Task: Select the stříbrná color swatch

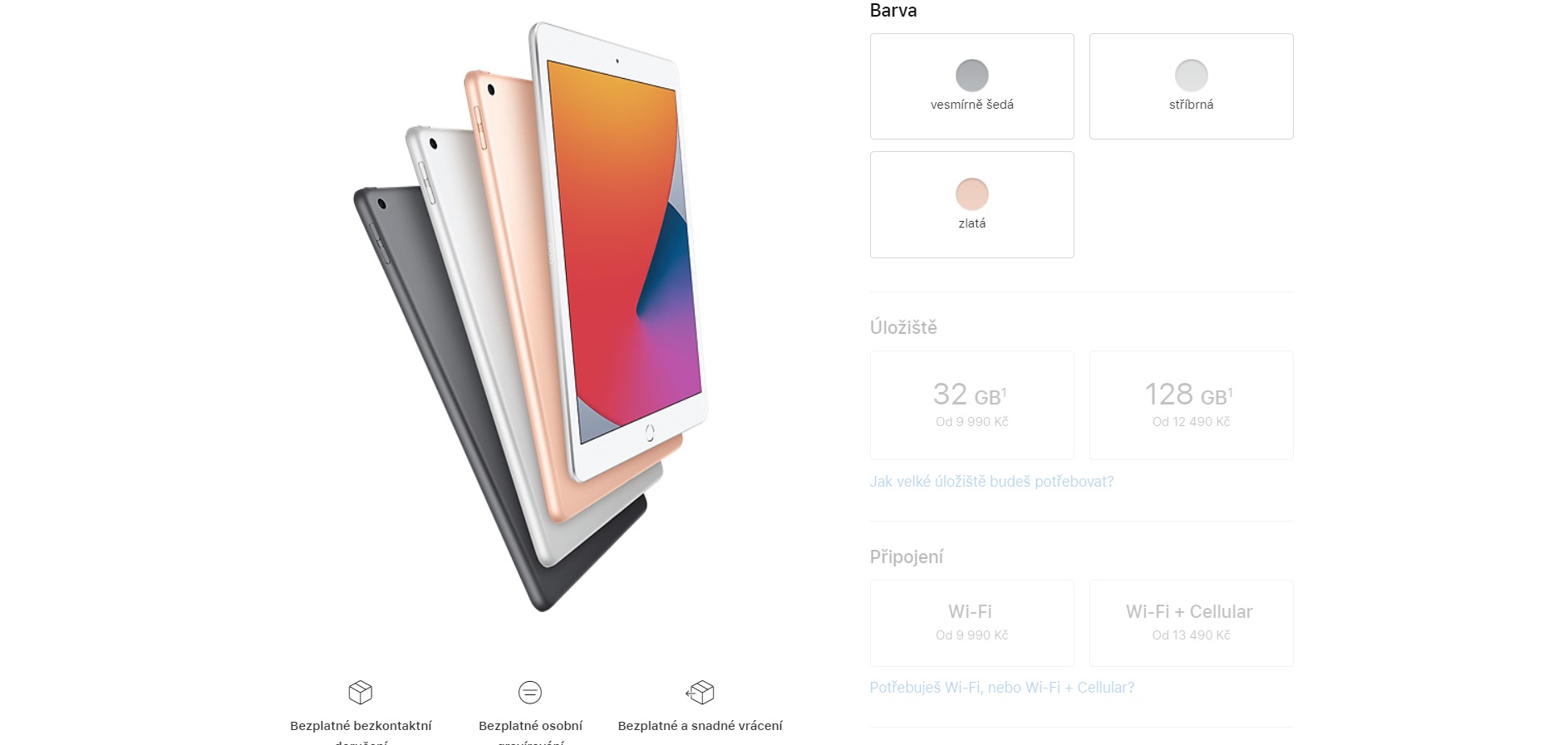Action: click(1192, 76)
